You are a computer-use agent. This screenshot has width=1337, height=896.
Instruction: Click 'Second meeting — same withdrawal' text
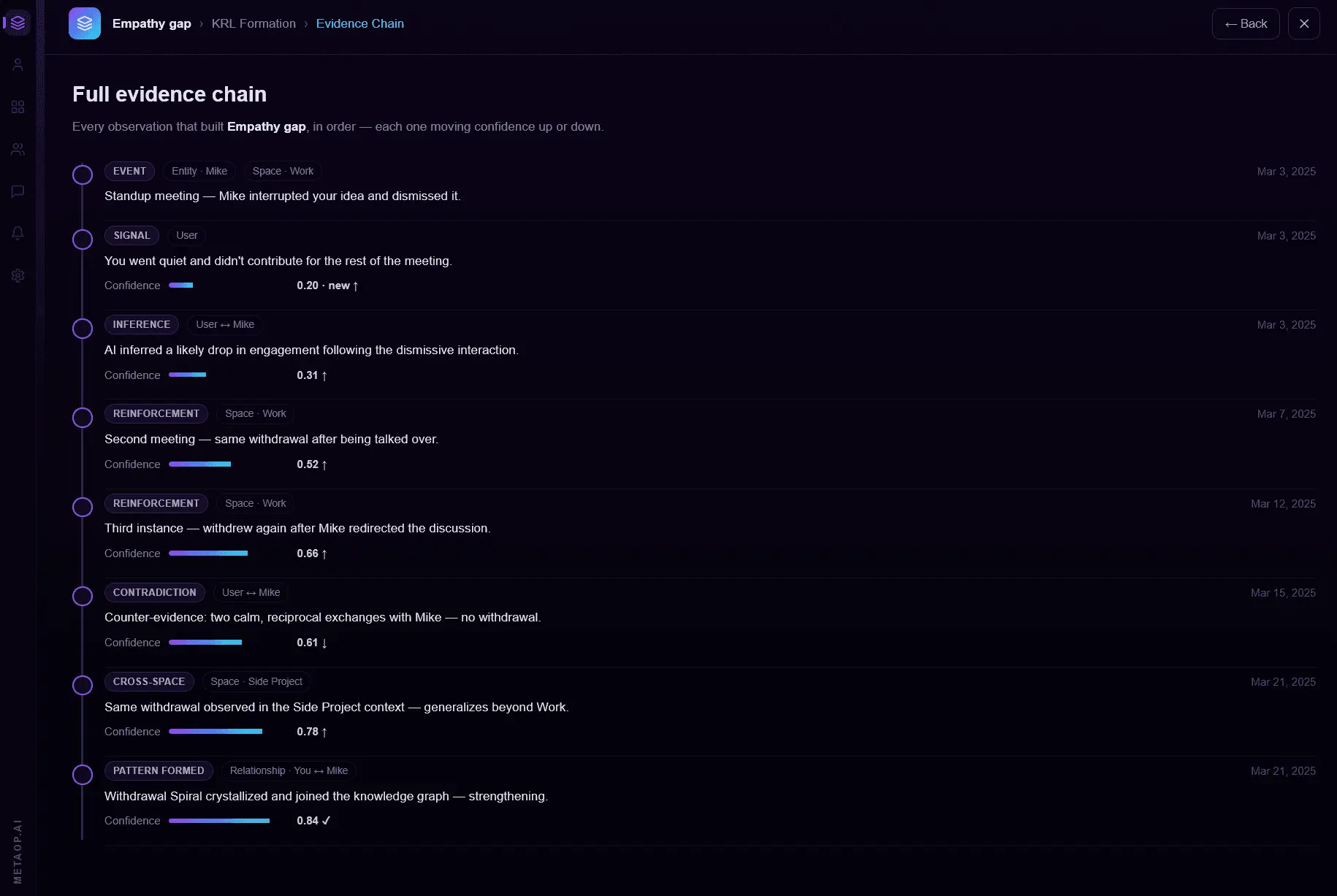tap(271, 439)
